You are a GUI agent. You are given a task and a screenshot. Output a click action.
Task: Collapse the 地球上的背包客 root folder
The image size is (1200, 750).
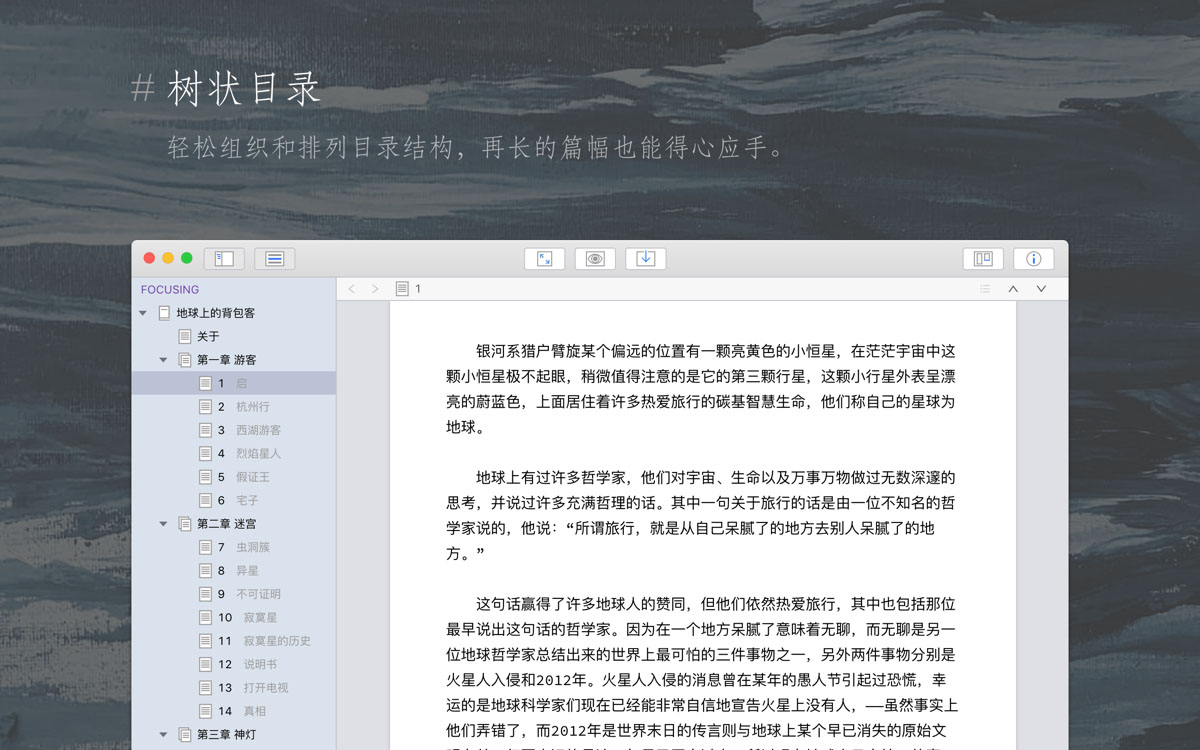143,313
